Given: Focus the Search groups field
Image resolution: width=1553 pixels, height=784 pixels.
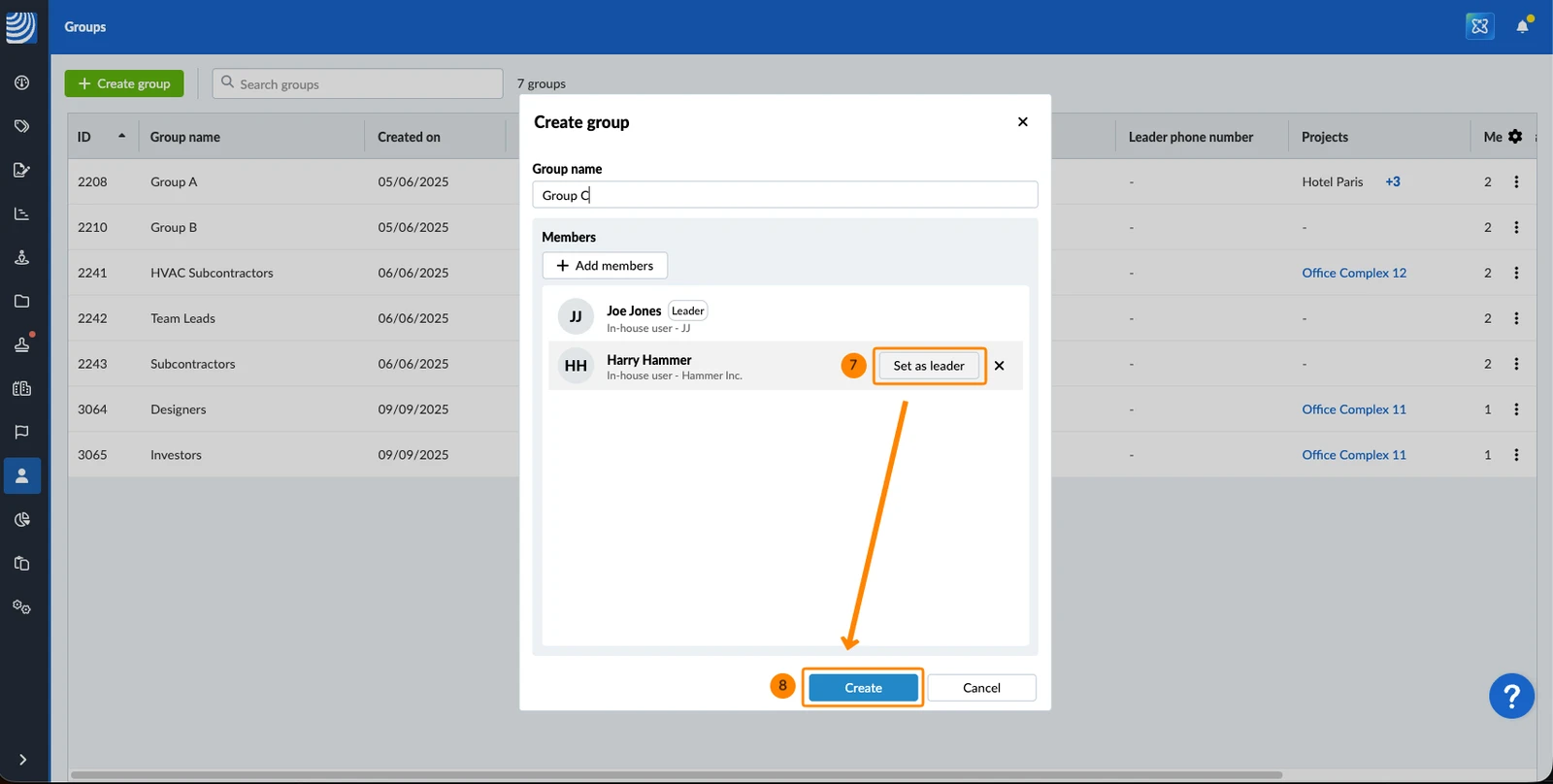Looking at the screenshot, I should pos(357,83).
